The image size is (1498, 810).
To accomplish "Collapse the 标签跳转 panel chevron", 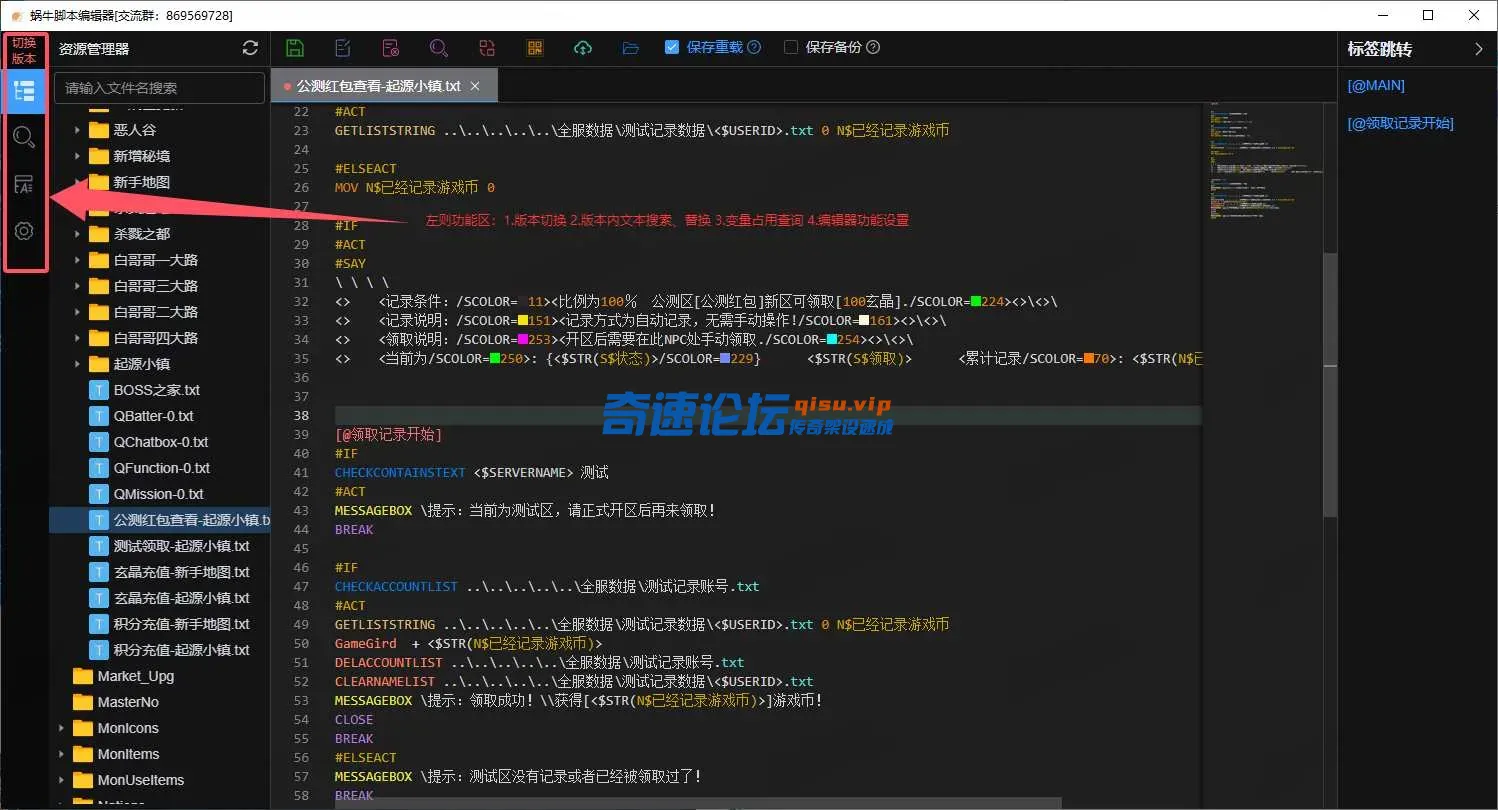I will [x=1479, y=49].
